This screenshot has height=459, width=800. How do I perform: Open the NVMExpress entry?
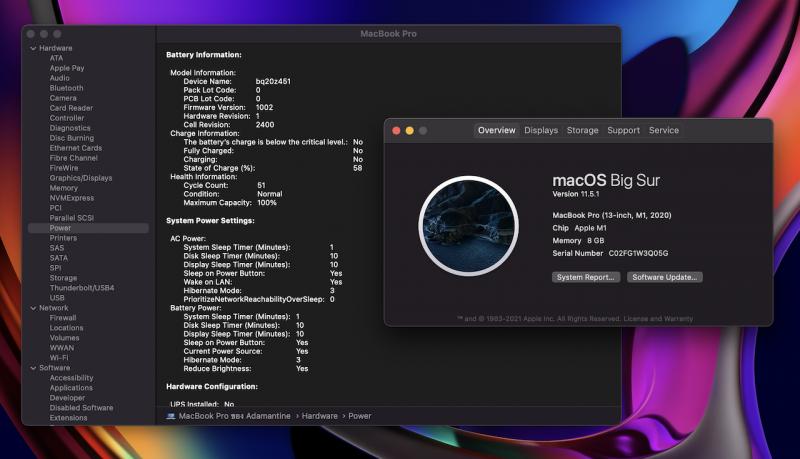coord(71,198)
